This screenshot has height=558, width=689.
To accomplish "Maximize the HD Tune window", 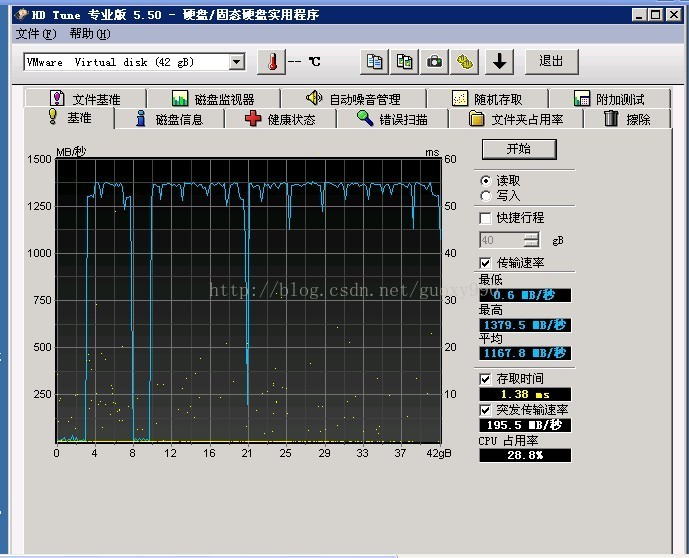I will 656,14.
